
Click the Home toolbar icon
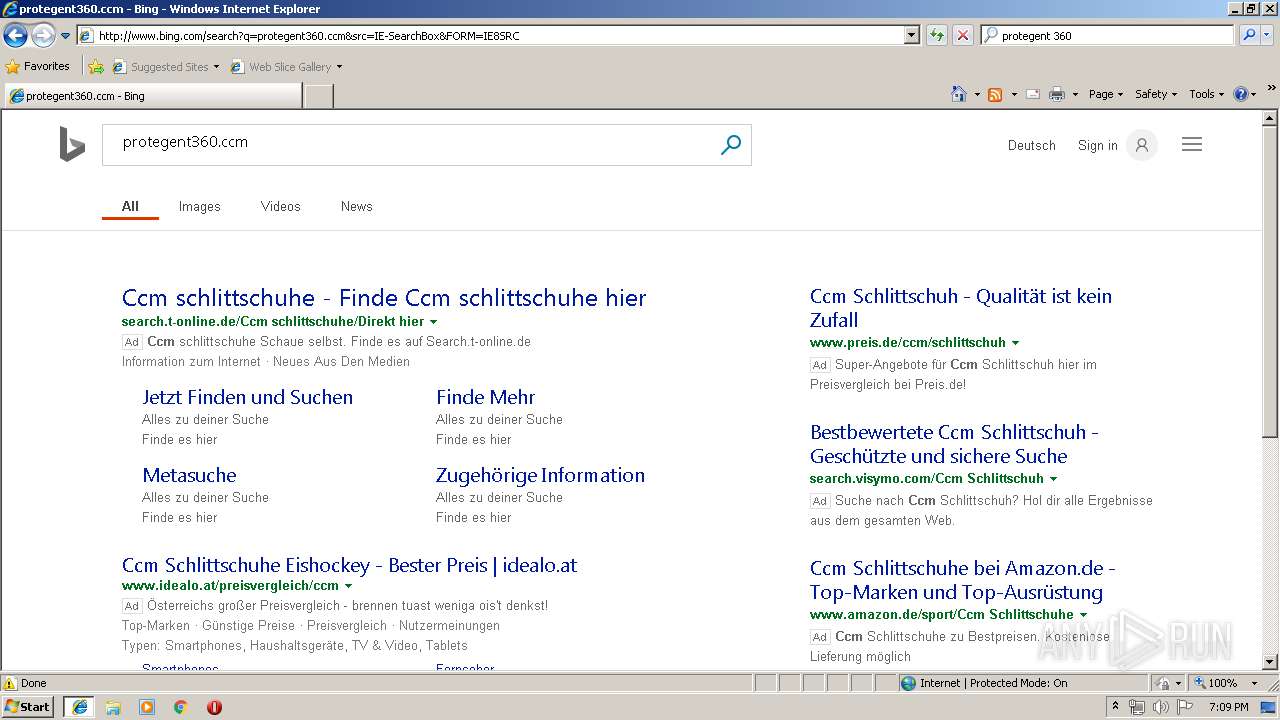(x=958, y=94)
